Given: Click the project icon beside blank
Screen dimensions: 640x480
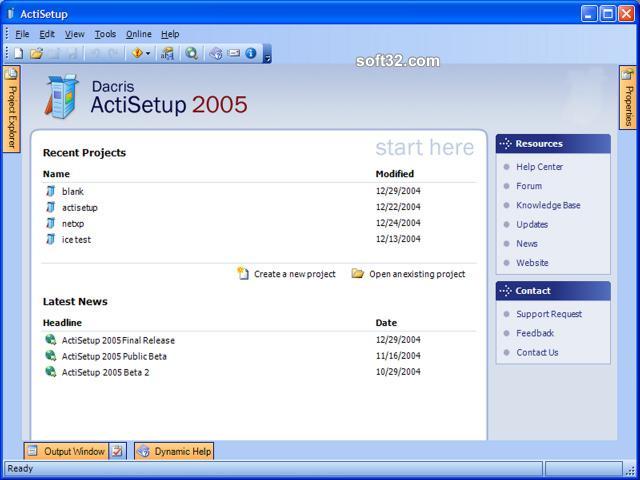Looking at the screenshot, I should tap(51, 191).
